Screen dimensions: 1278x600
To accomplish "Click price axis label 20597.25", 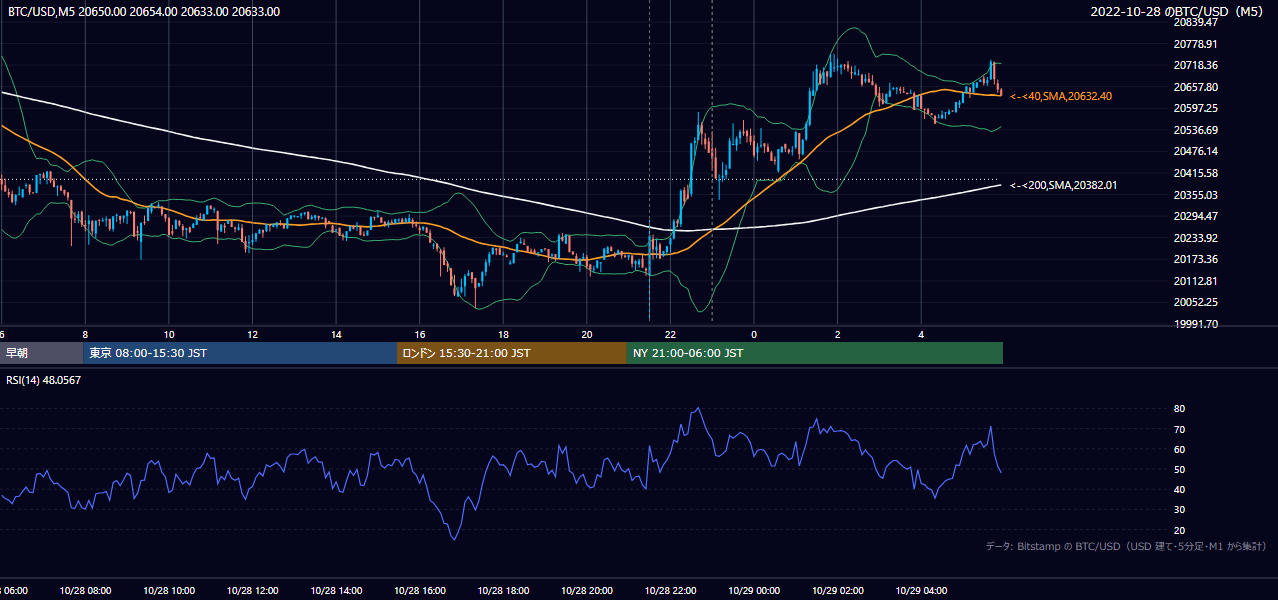I will tap(1195, 108).
